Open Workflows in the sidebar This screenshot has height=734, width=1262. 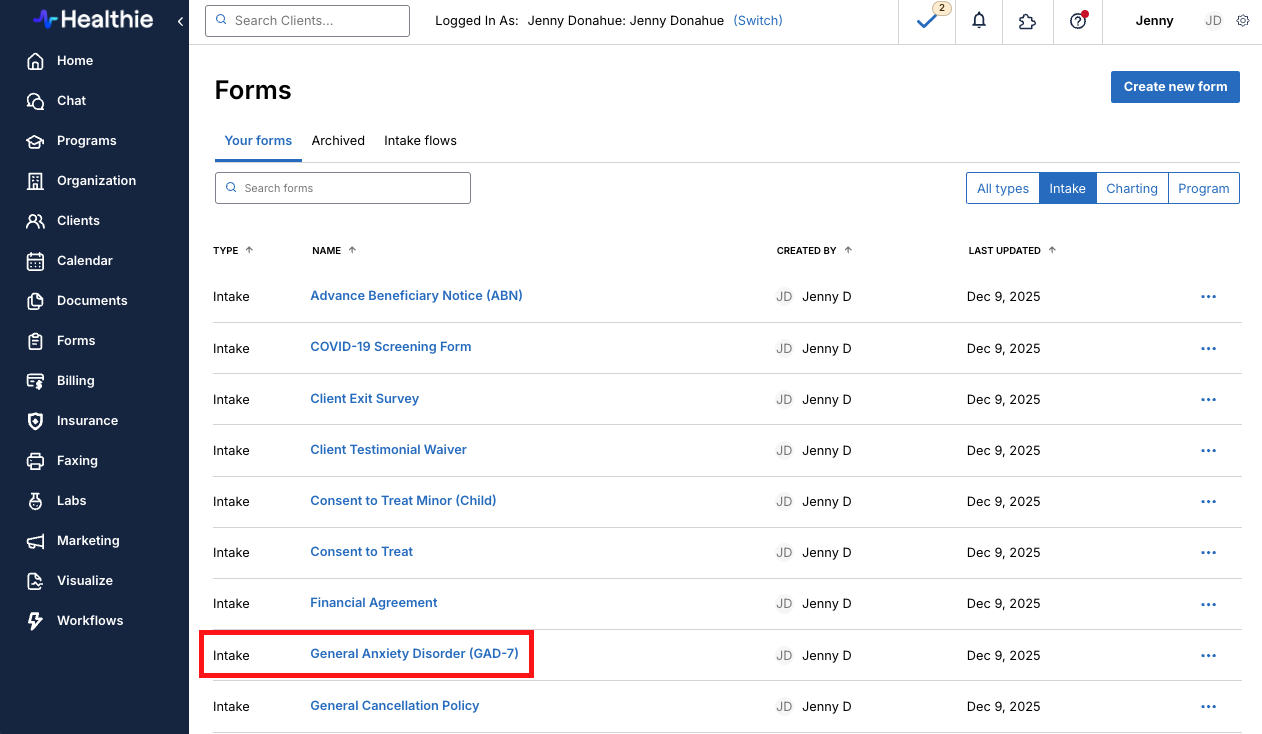(89, 620)
